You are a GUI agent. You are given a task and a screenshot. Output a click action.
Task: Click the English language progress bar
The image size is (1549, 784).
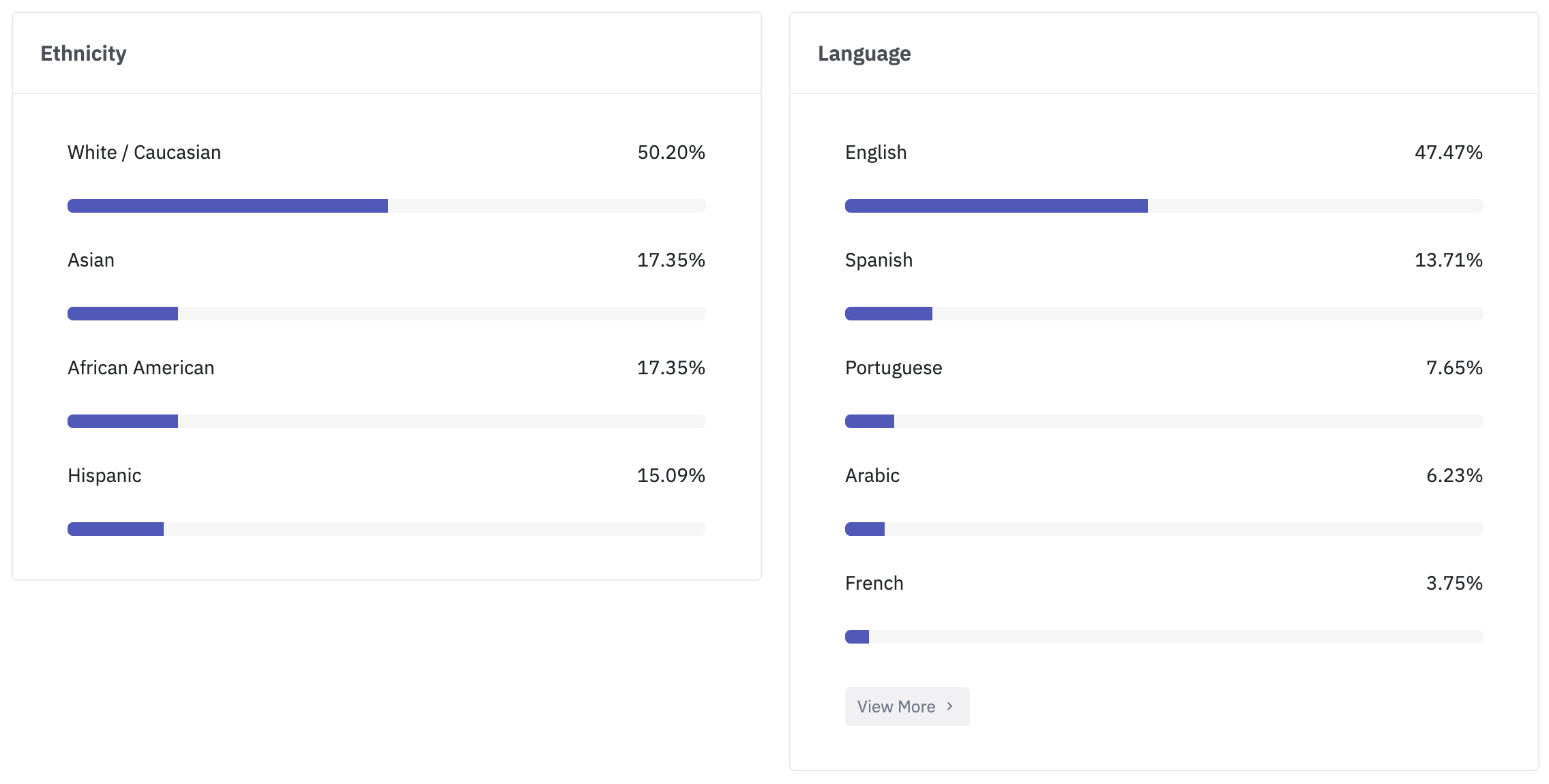pyautogui.click(x=1164, y=206)
